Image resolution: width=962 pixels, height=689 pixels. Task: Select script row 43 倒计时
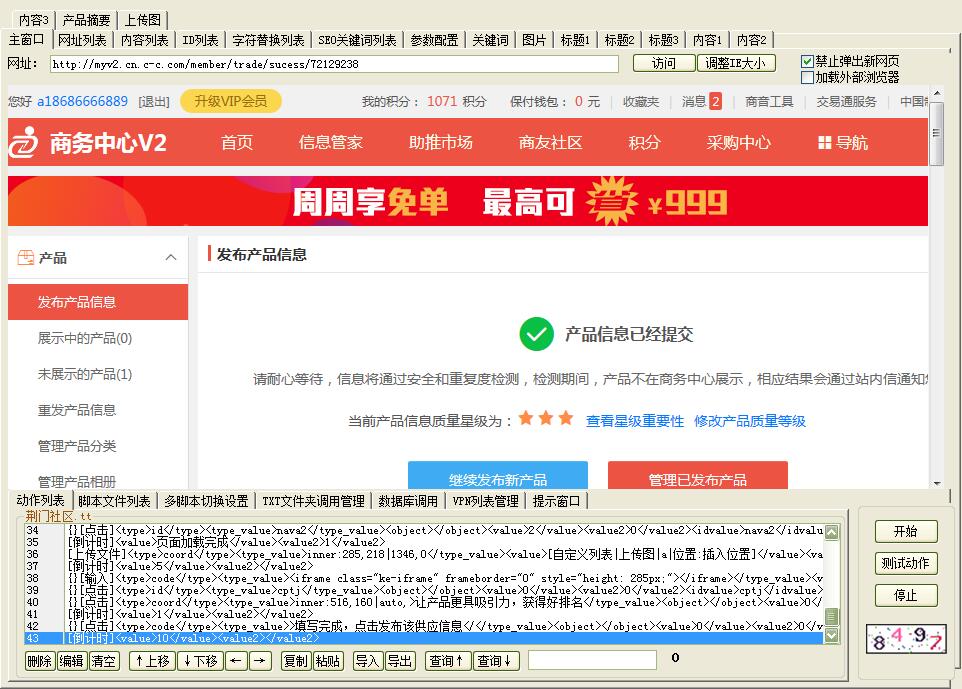click(423, 638)
